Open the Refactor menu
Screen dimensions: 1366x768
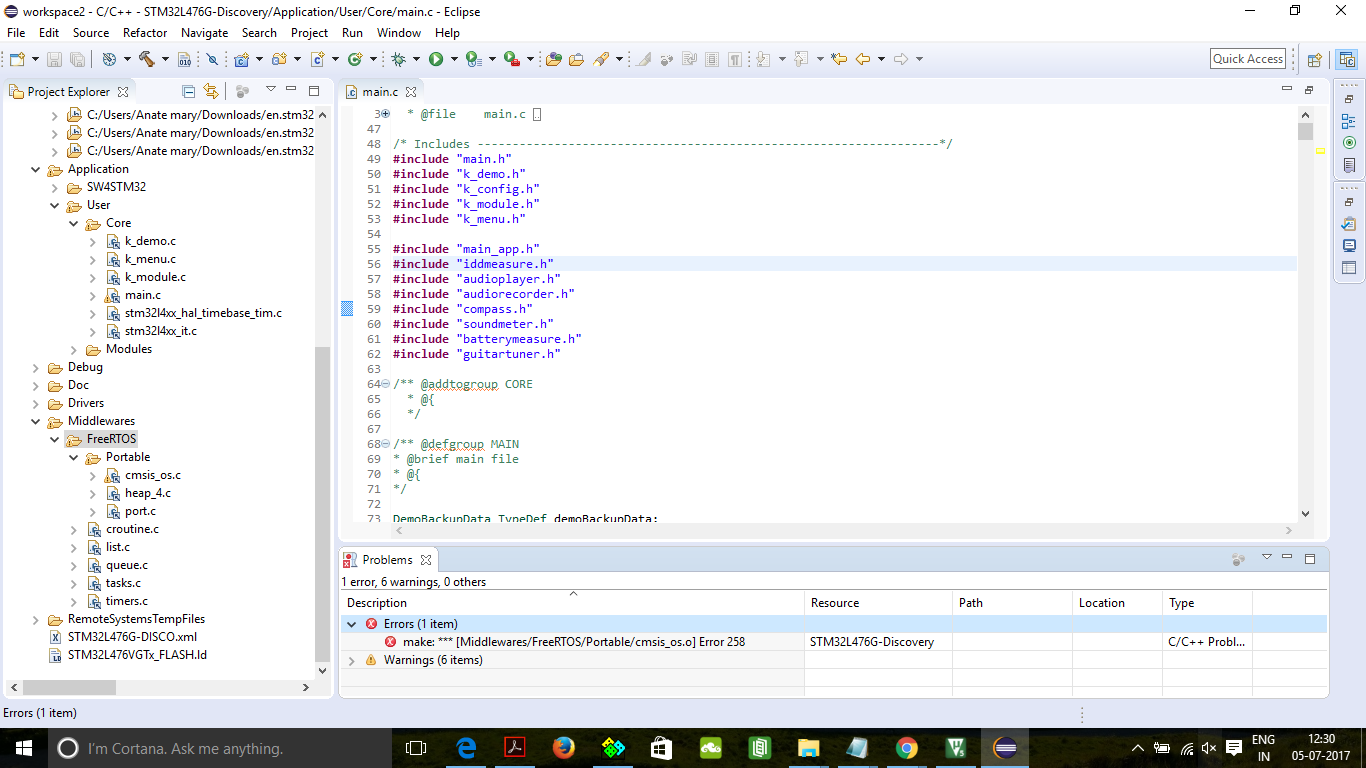coord(145,32)
